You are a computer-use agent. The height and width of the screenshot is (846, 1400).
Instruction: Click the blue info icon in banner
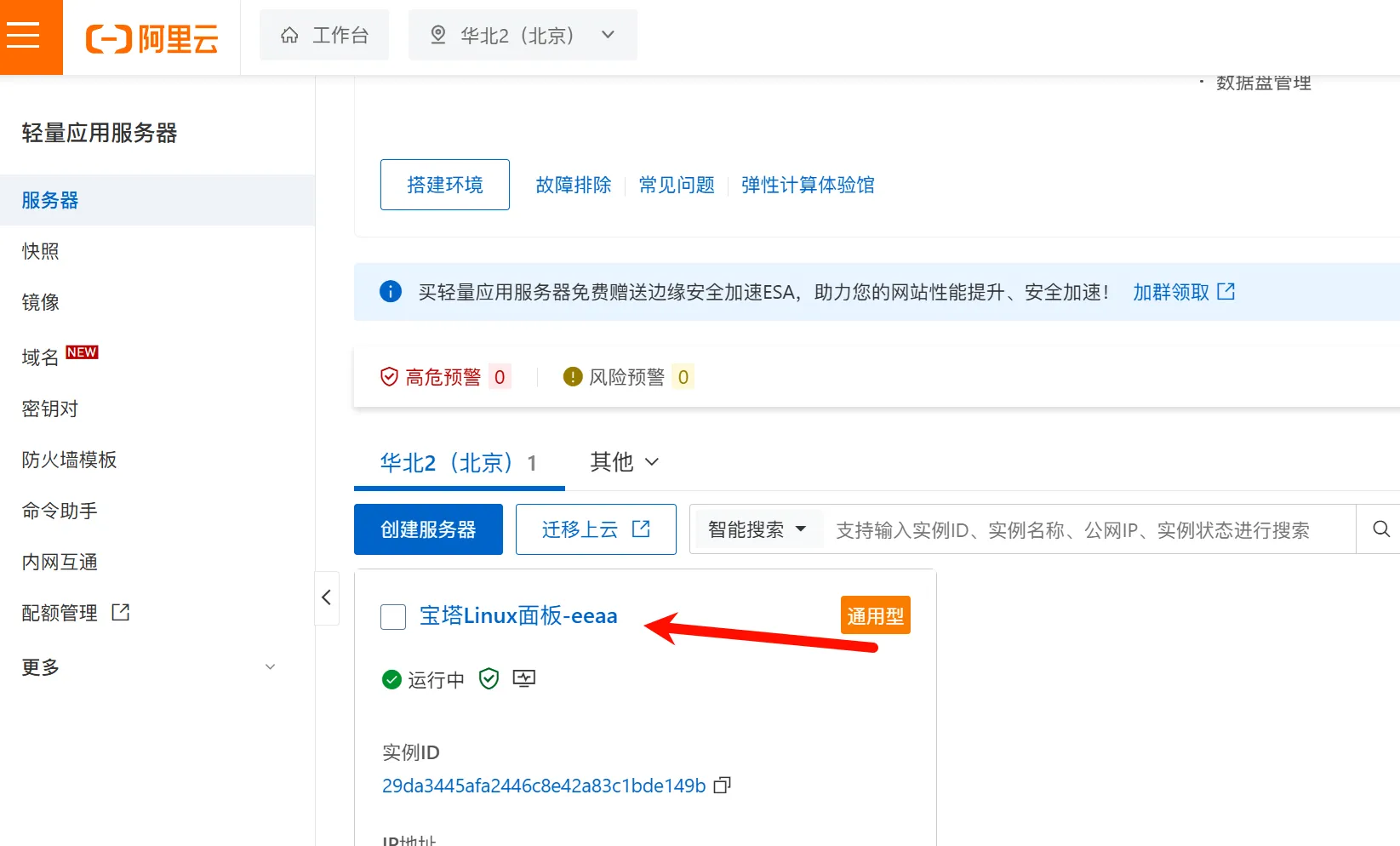[x=390, y=292]
